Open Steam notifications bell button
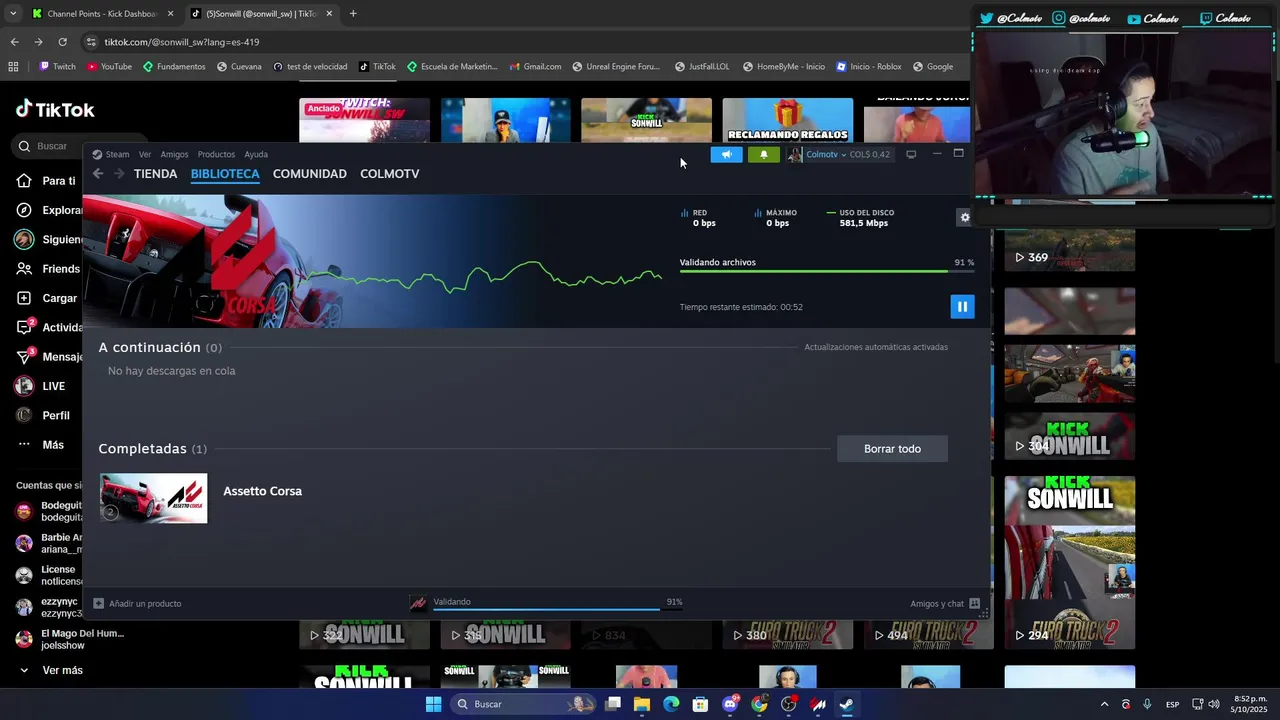The height and width of the screenshot is (720, 1280). coord(764,154)
